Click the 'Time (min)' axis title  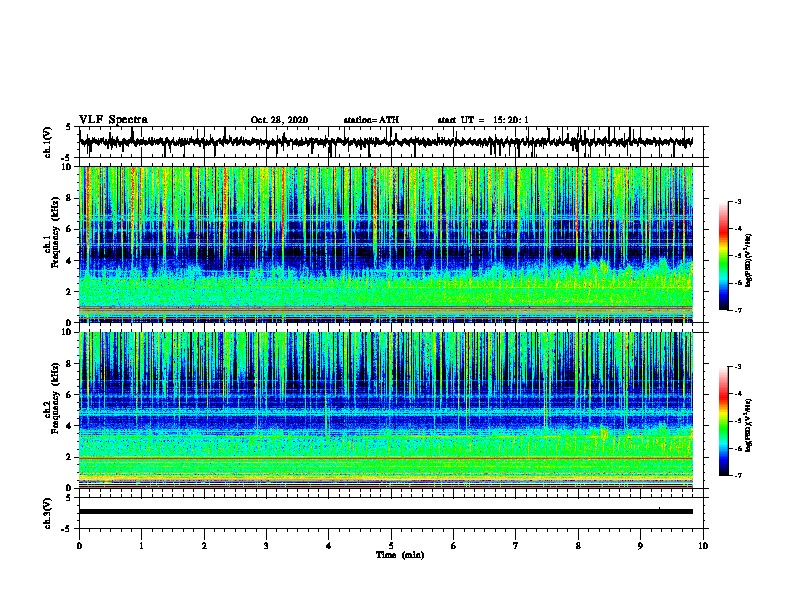pyautogui.click(x=400, y=555)
